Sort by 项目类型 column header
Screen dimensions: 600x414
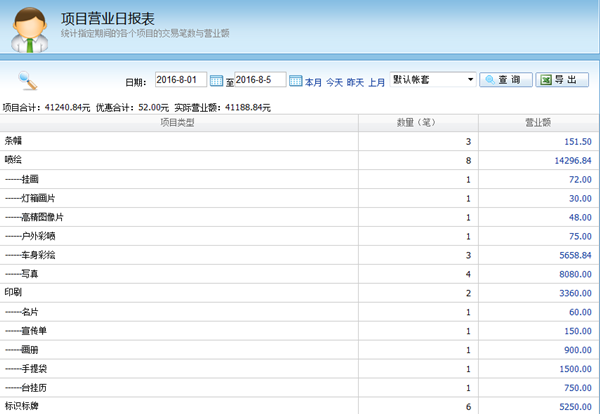(178, 123)
